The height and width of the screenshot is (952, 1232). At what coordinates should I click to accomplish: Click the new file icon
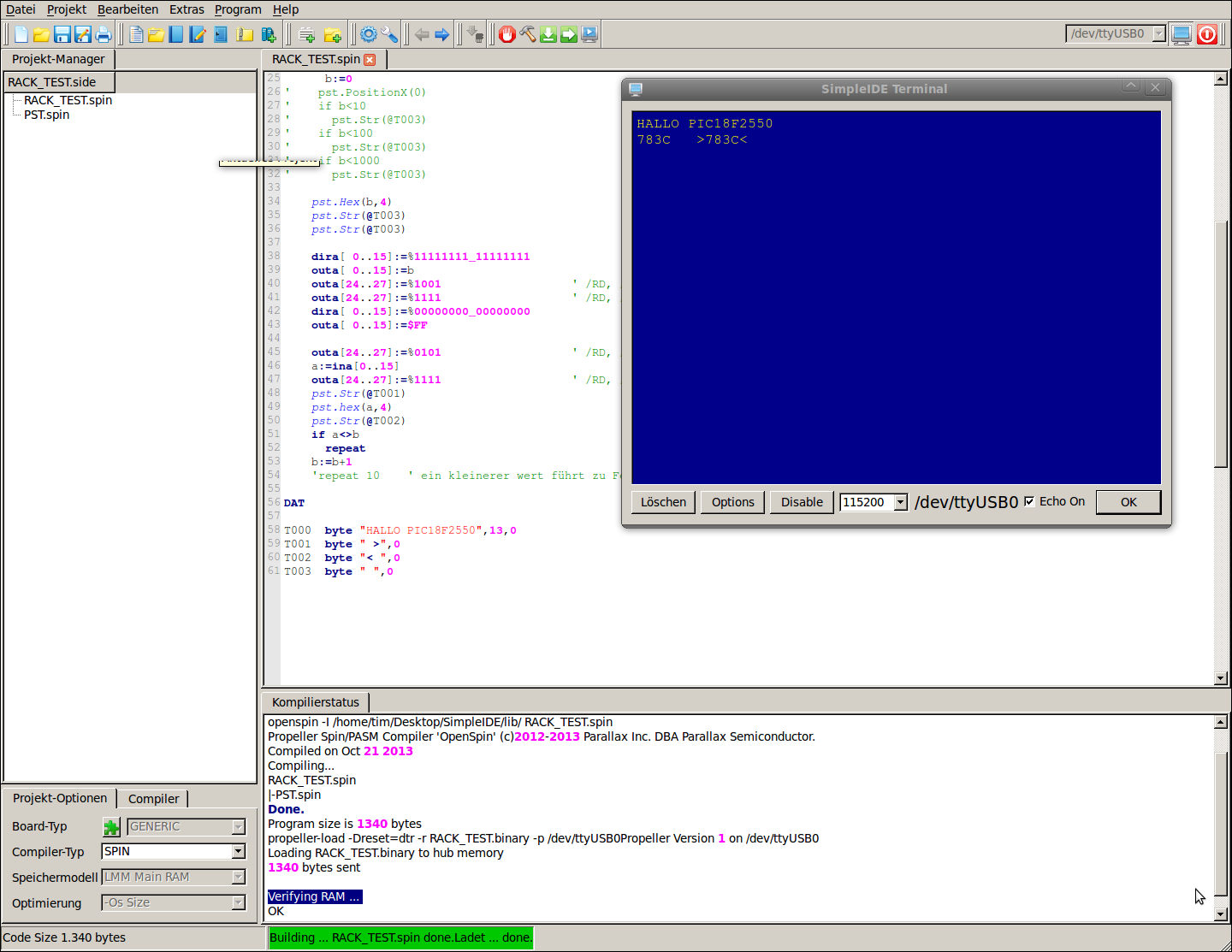click(21, 34)
